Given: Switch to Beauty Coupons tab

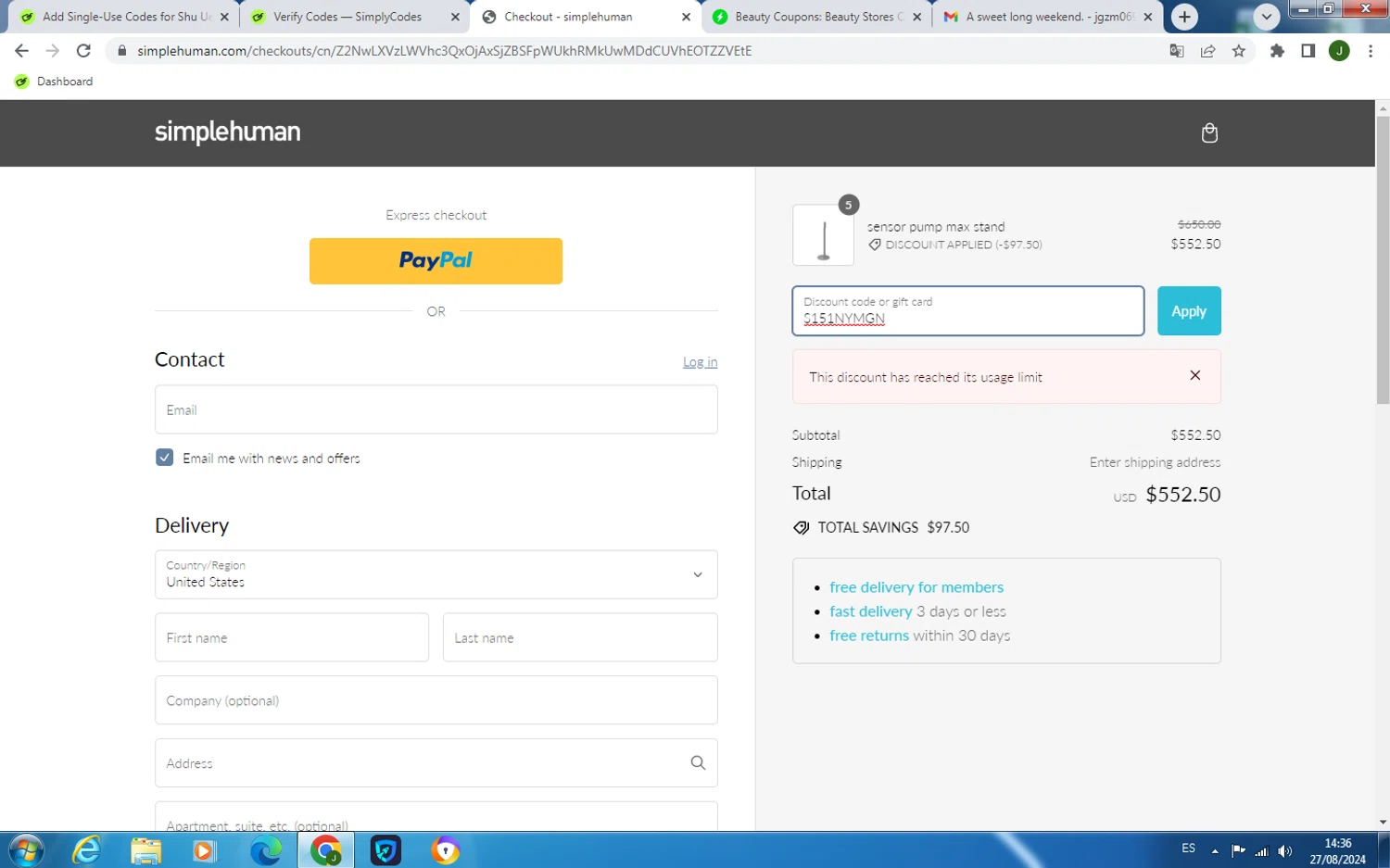Looking at the screenshot, I should point(815,17).
